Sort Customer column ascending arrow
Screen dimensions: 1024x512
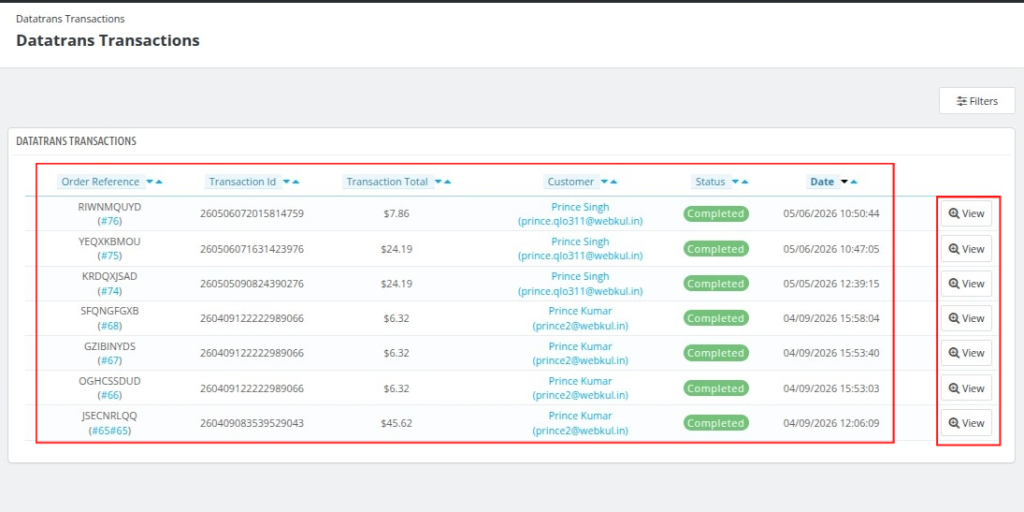[613, 182]
